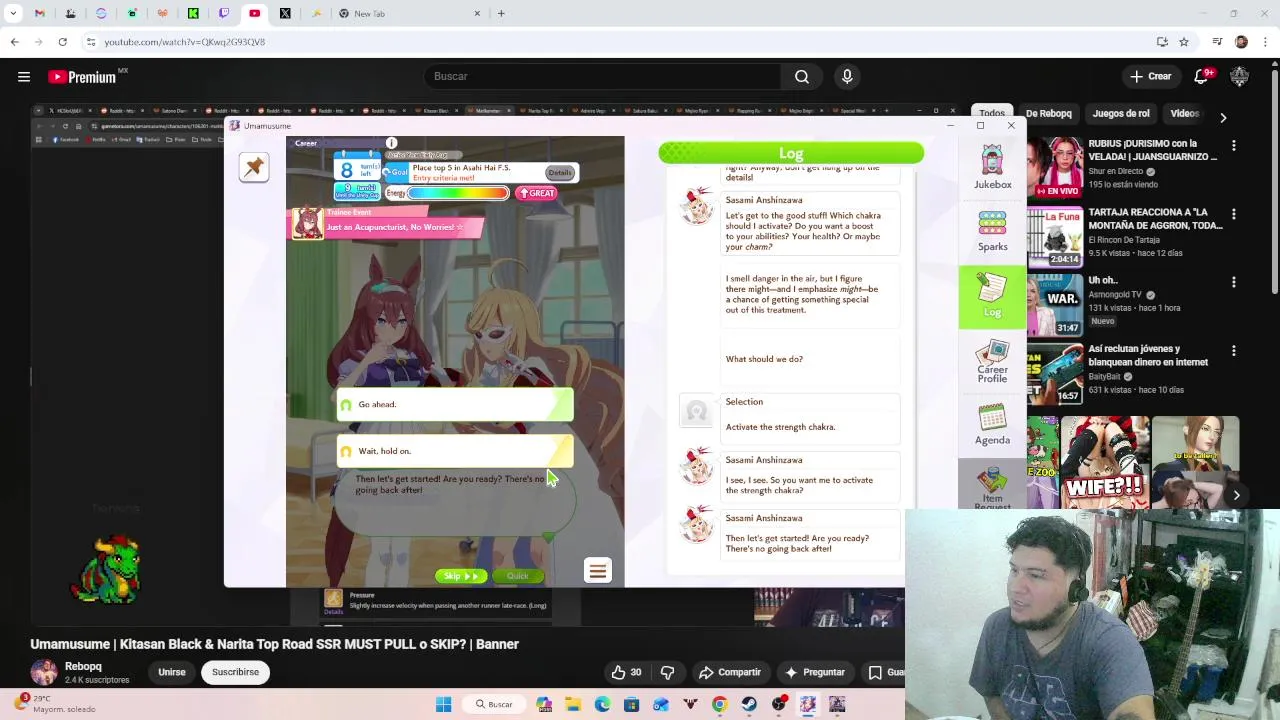
Task: Open the La Funa video thumbnail
Action: click(1054, 235)
